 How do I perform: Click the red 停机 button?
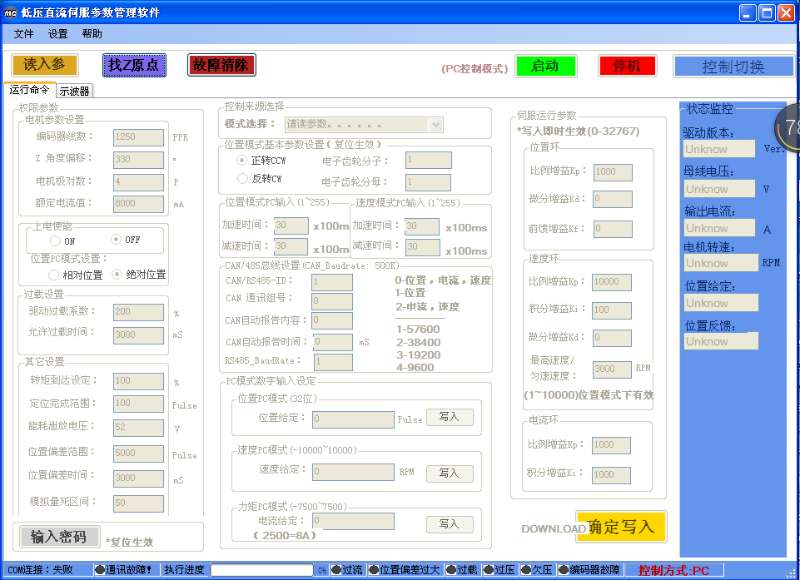point(627,66)
